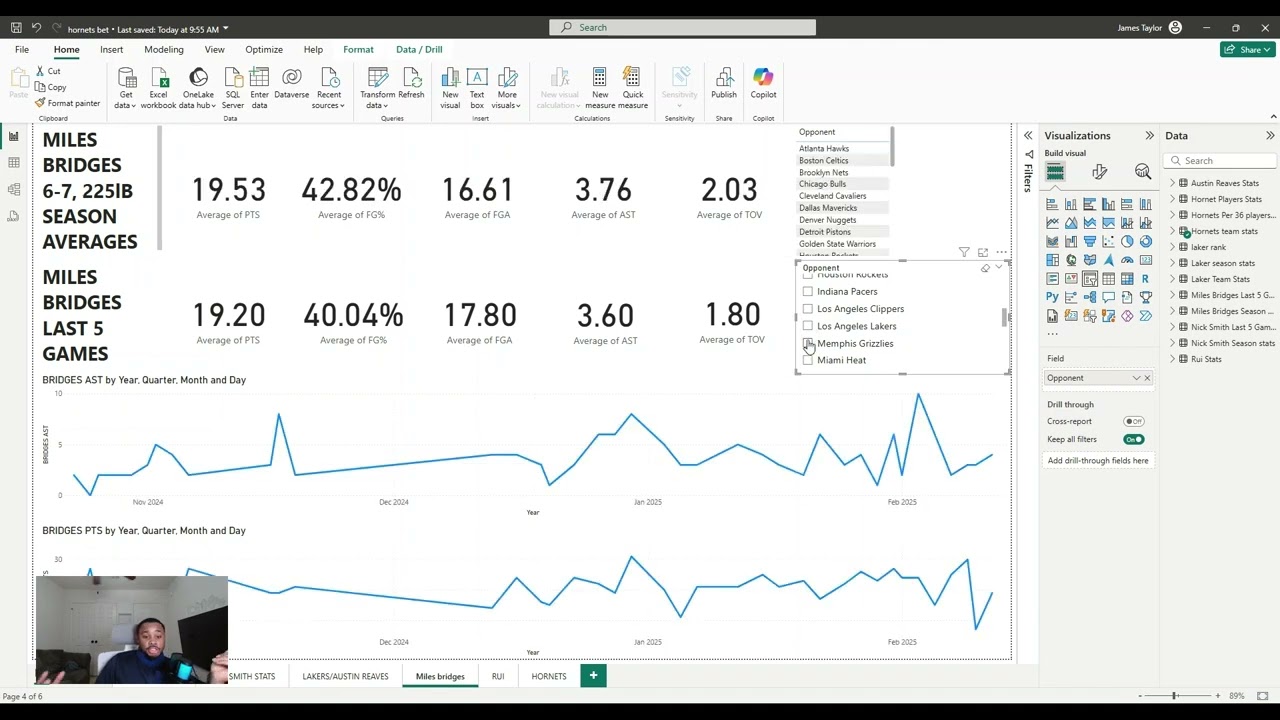The height and width of the screenshot is (720, 1280).
Task: Add a Text box to the report
Action: pyautogui.click(x=477, y=88)
